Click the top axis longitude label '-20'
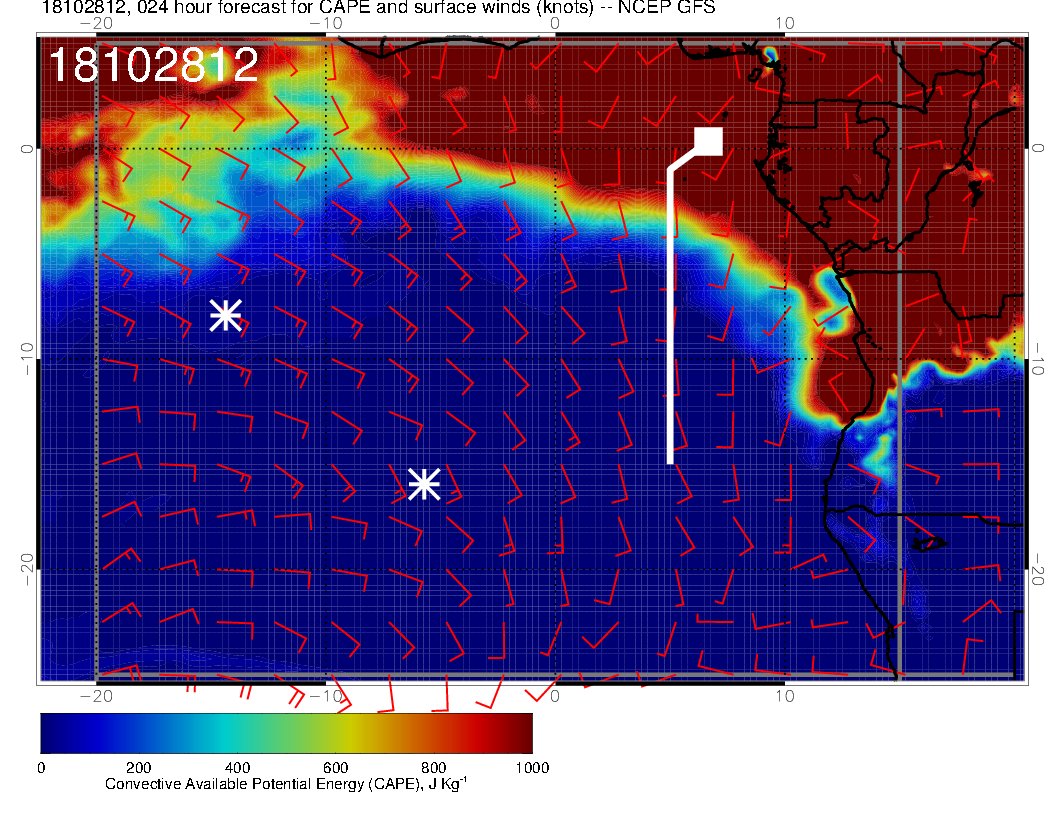The image size is (1056, 816). point(96,24)
